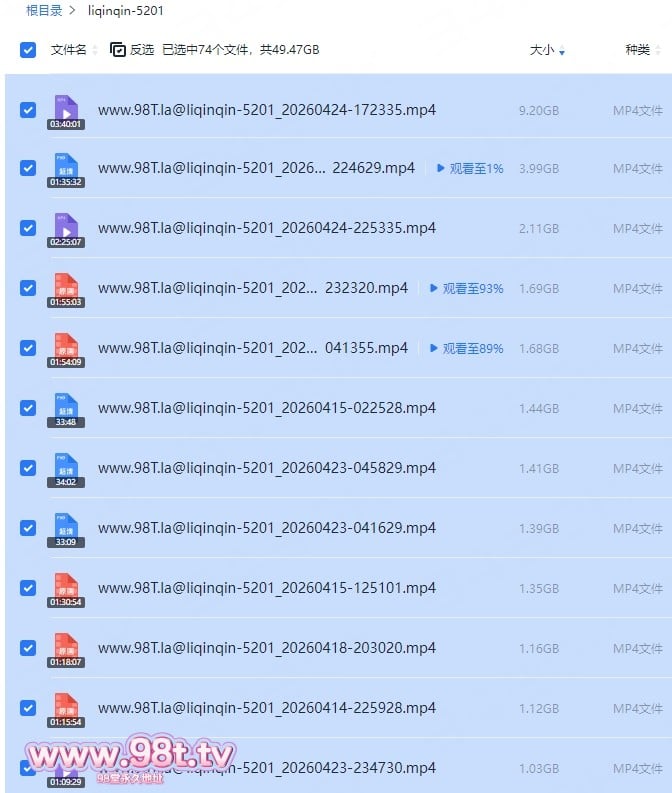Sort files by the 种类 column
Viewport: 672px width, 793px height.
tap(637, 49)
